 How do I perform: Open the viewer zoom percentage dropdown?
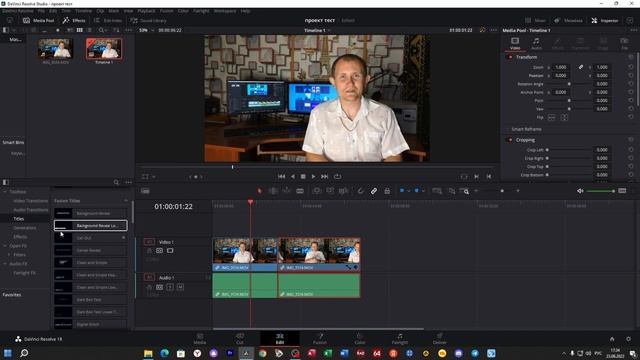[147, 30]
